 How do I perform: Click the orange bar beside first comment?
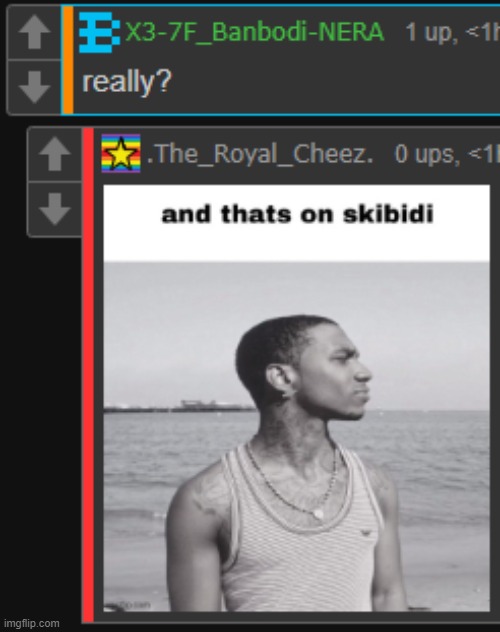tap(68, 60)
